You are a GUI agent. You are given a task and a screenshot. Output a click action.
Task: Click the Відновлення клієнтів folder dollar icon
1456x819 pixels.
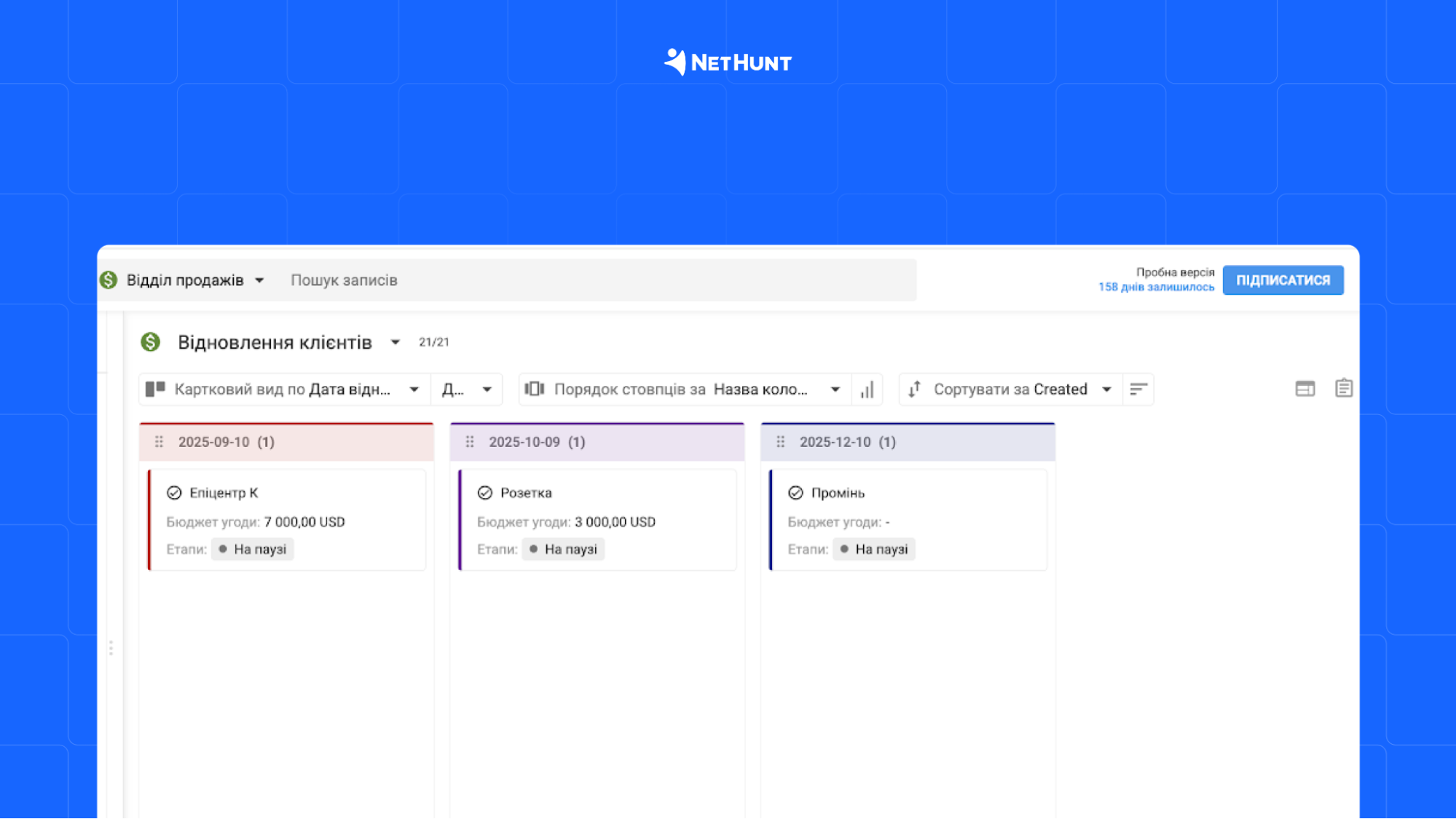[151, 342]
